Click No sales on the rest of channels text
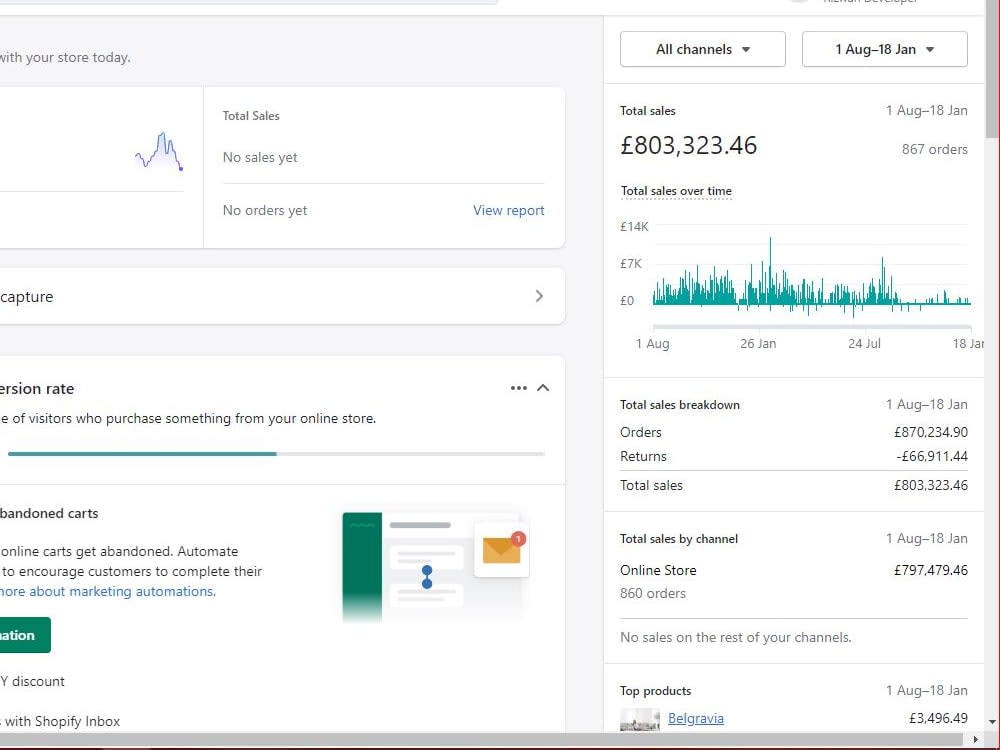 click(x=736, y=637)
